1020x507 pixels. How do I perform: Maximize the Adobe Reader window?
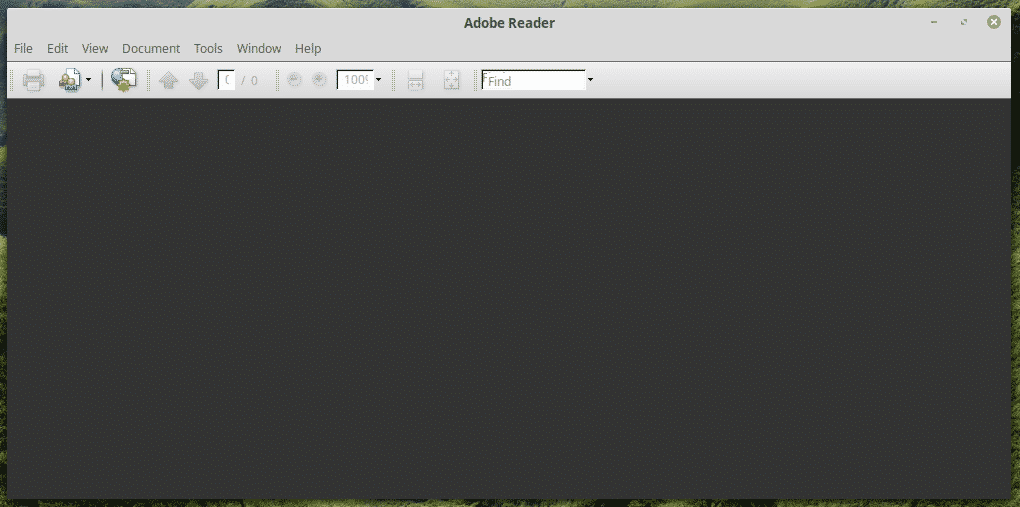pos(964,22)
